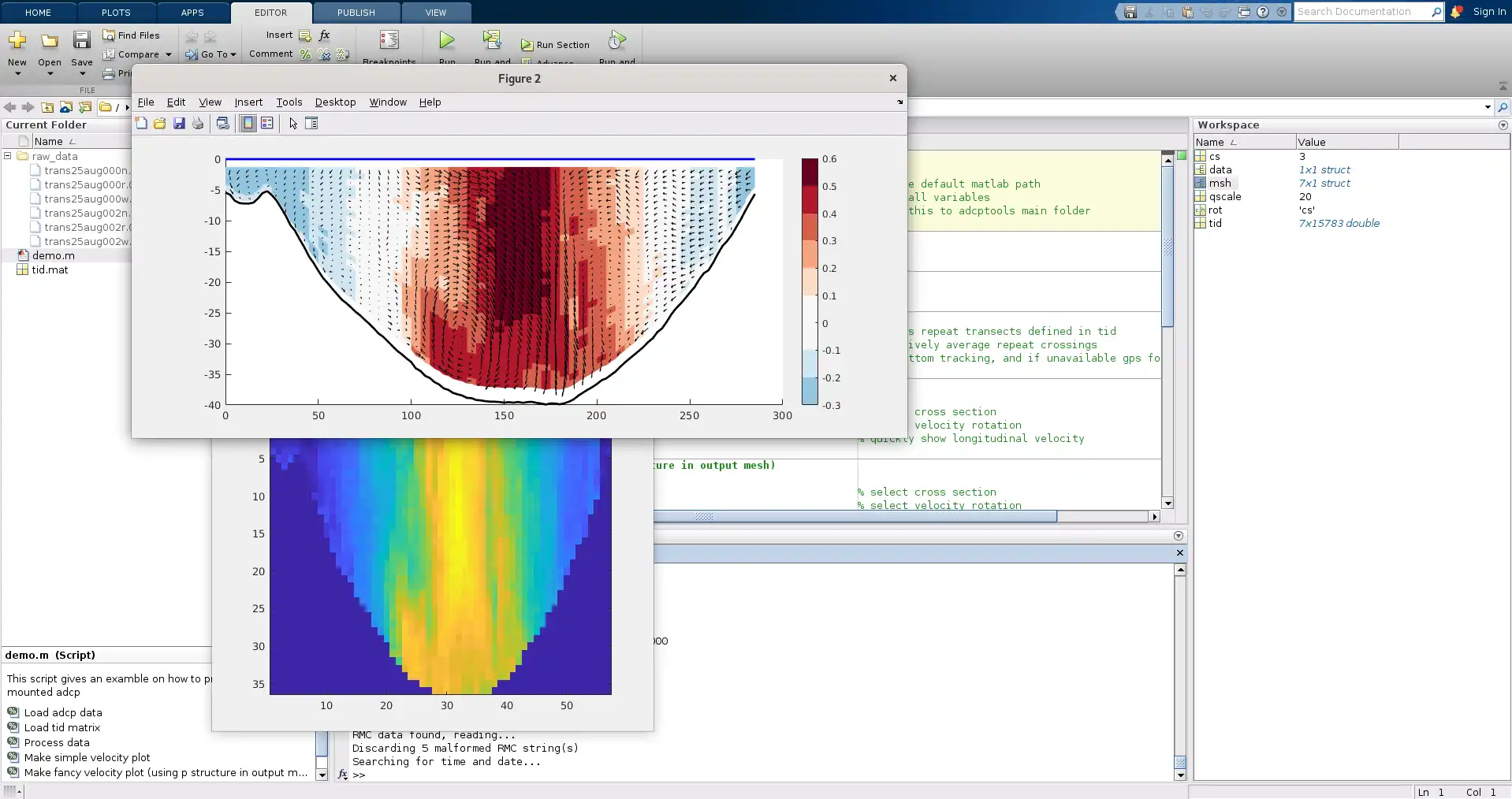
Task: Open the Tools menu in Figure 2
Action: coord(289,102)
